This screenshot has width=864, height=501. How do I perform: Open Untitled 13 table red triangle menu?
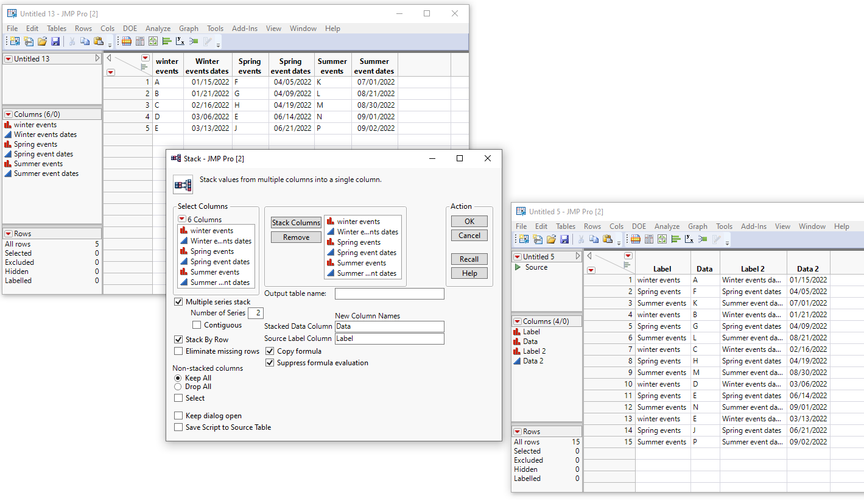pos(9,59)
